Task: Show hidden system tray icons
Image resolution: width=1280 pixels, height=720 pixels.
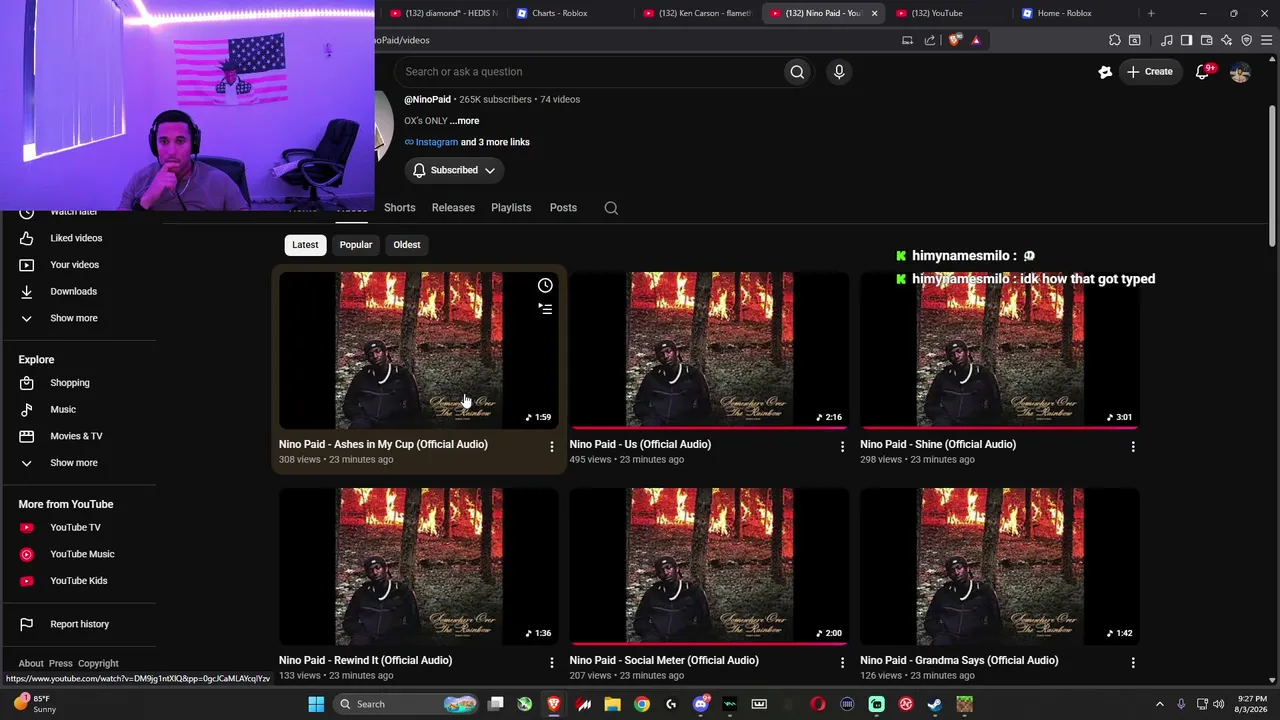Action: tap(1160, 704)
